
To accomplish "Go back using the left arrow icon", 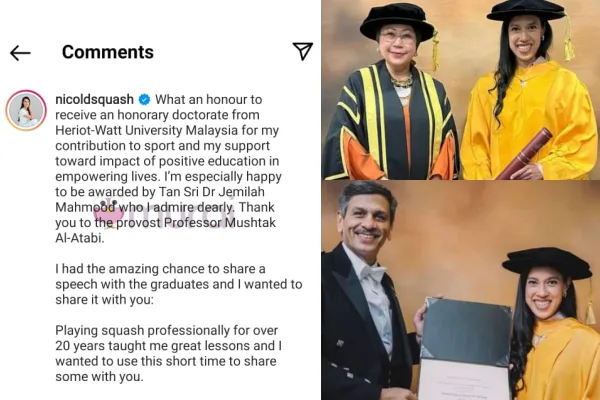I will [20, 53].
